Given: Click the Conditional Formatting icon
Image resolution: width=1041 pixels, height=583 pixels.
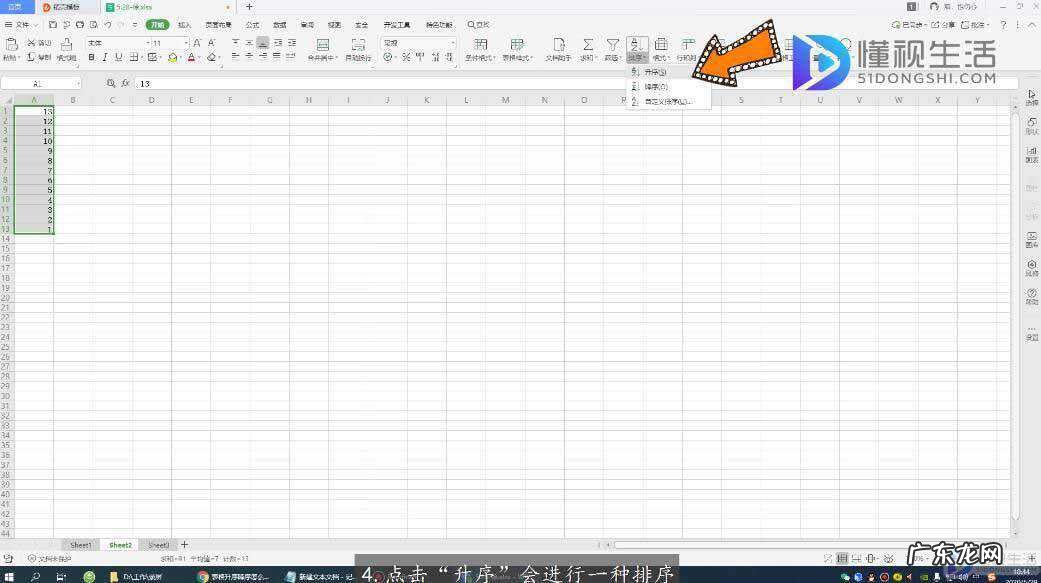Looking at the screenshot, I should pos(480,45).
